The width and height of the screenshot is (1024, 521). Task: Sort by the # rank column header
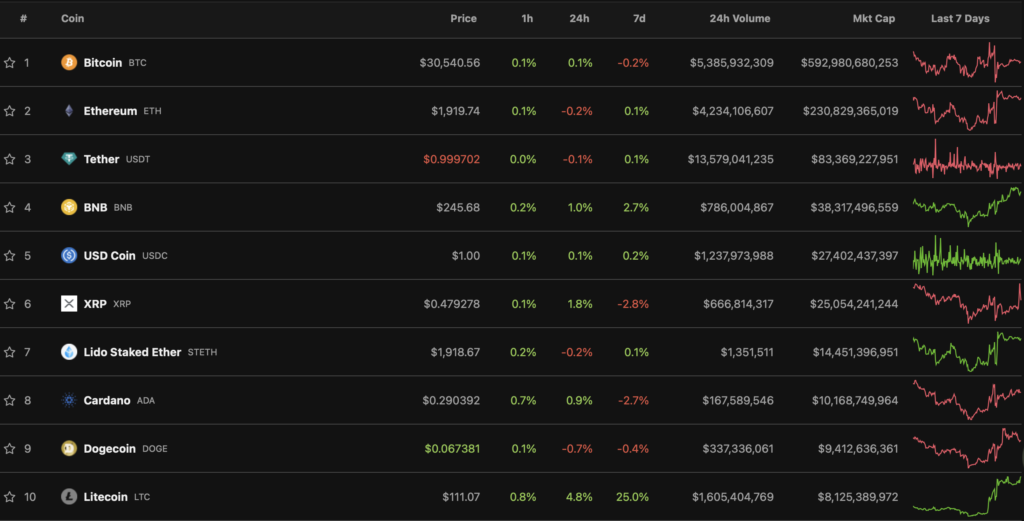pyautogui.click(x=24, y=18)
